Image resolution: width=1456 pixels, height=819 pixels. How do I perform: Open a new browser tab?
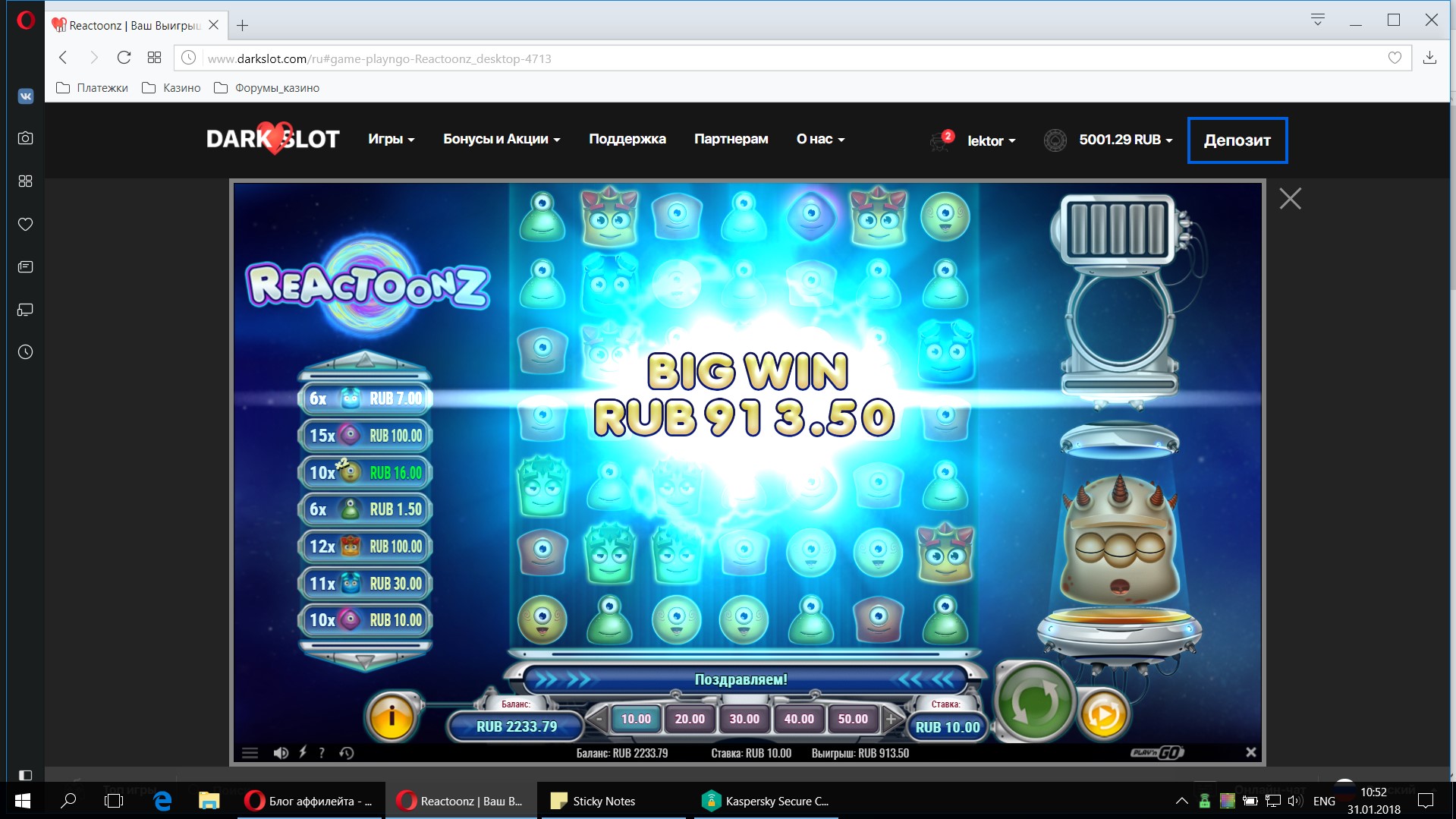243,25
